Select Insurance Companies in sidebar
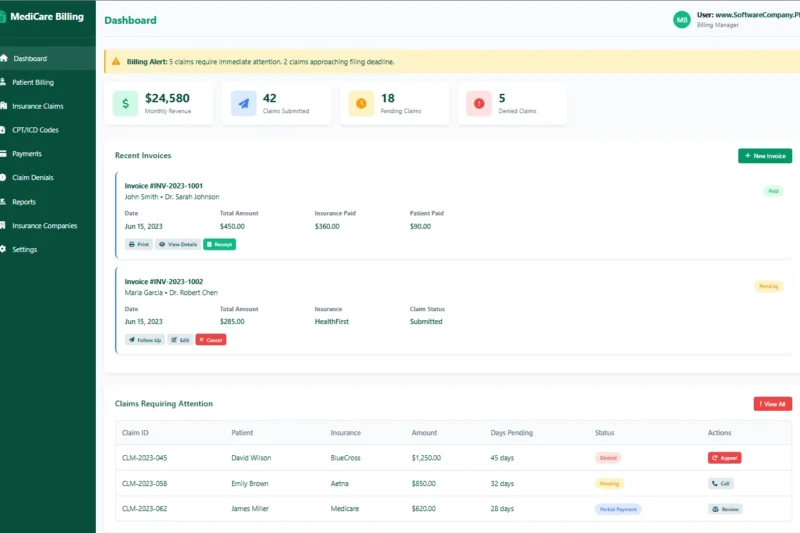800x533 pixels. pos(47,225)
